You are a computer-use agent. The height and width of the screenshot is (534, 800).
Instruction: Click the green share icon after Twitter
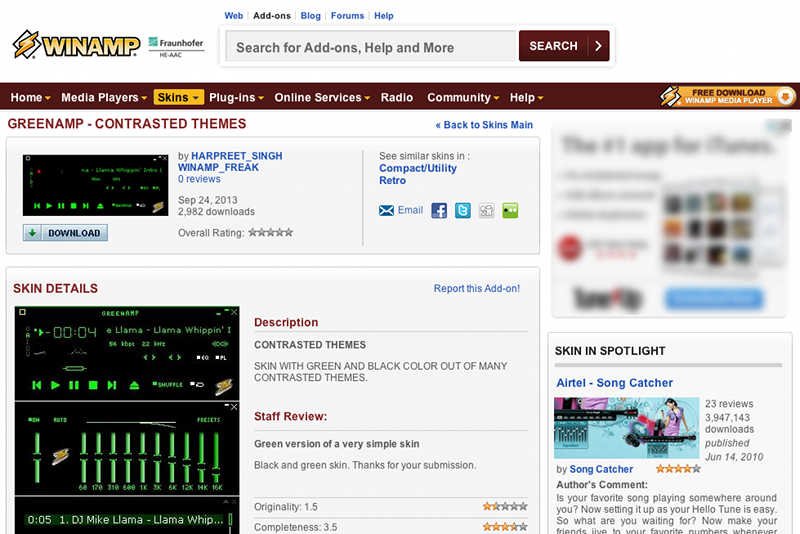tap(510, 211)
